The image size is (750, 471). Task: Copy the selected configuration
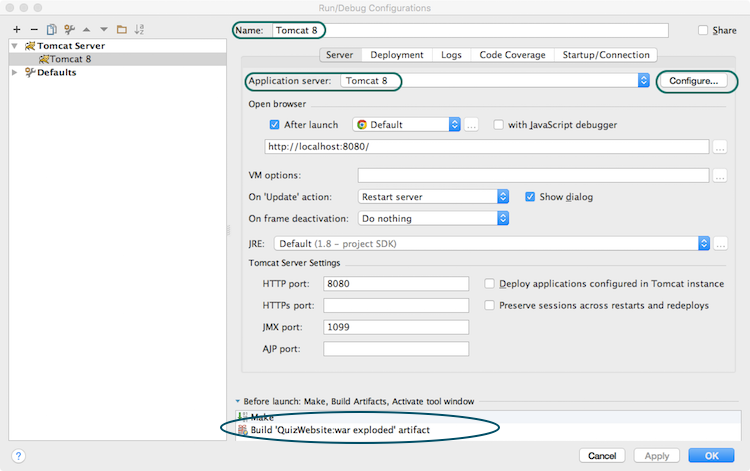(52, 30)
